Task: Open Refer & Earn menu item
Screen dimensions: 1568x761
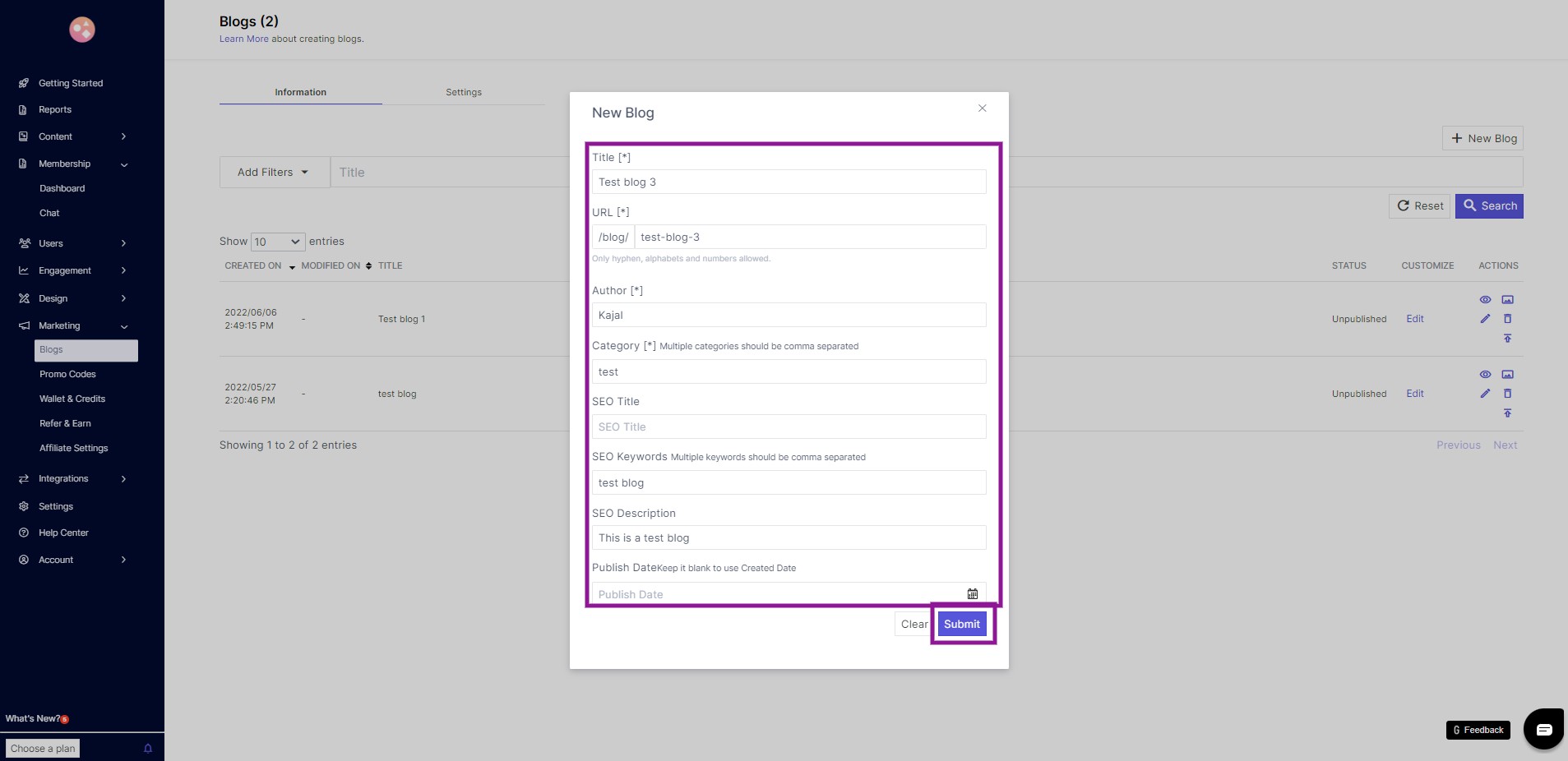Action: tap(65, 423)
